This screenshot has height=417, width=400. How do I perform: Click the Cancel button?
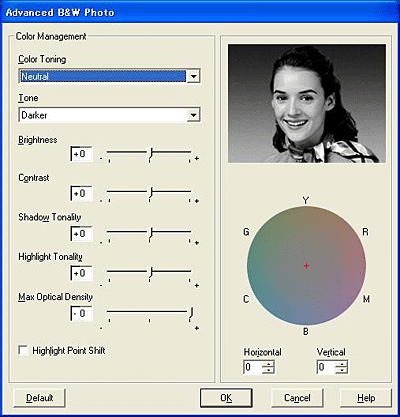tap(297, 398)
